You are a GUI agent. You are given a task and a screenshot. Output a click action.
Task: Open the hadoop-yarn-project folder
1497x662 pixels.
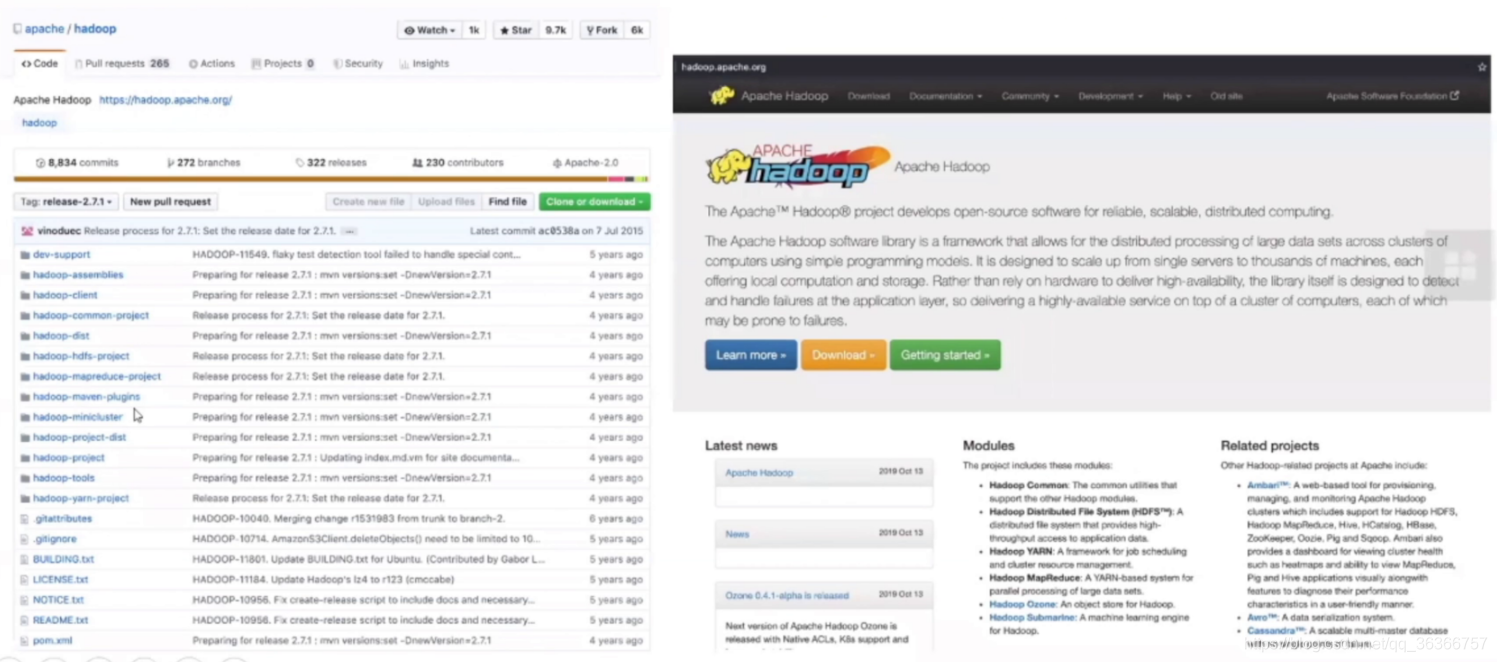[x=81, y=498]
